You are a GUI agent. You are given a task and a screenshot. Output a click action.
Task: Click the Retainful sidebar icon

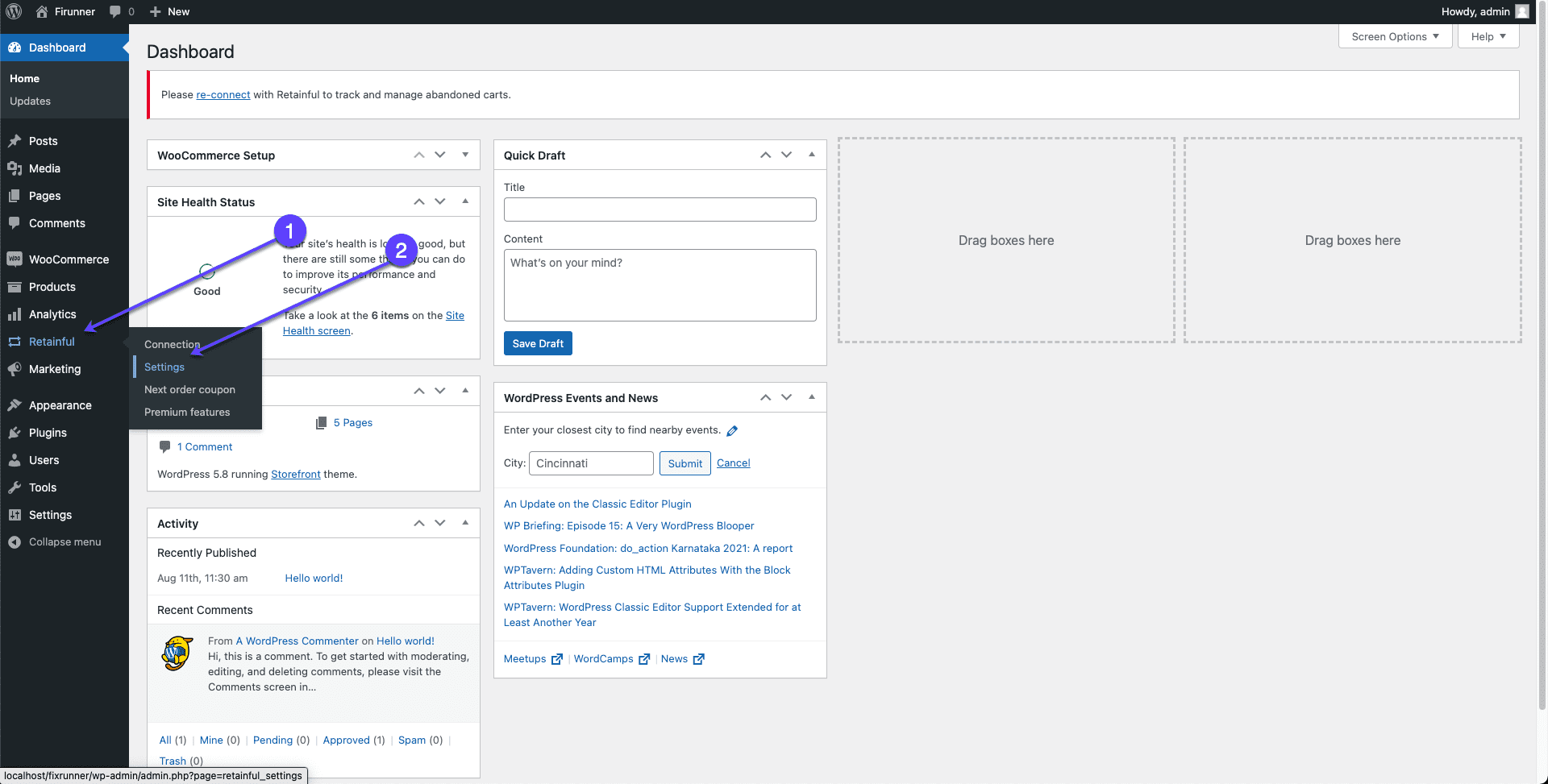pos(15,342)
